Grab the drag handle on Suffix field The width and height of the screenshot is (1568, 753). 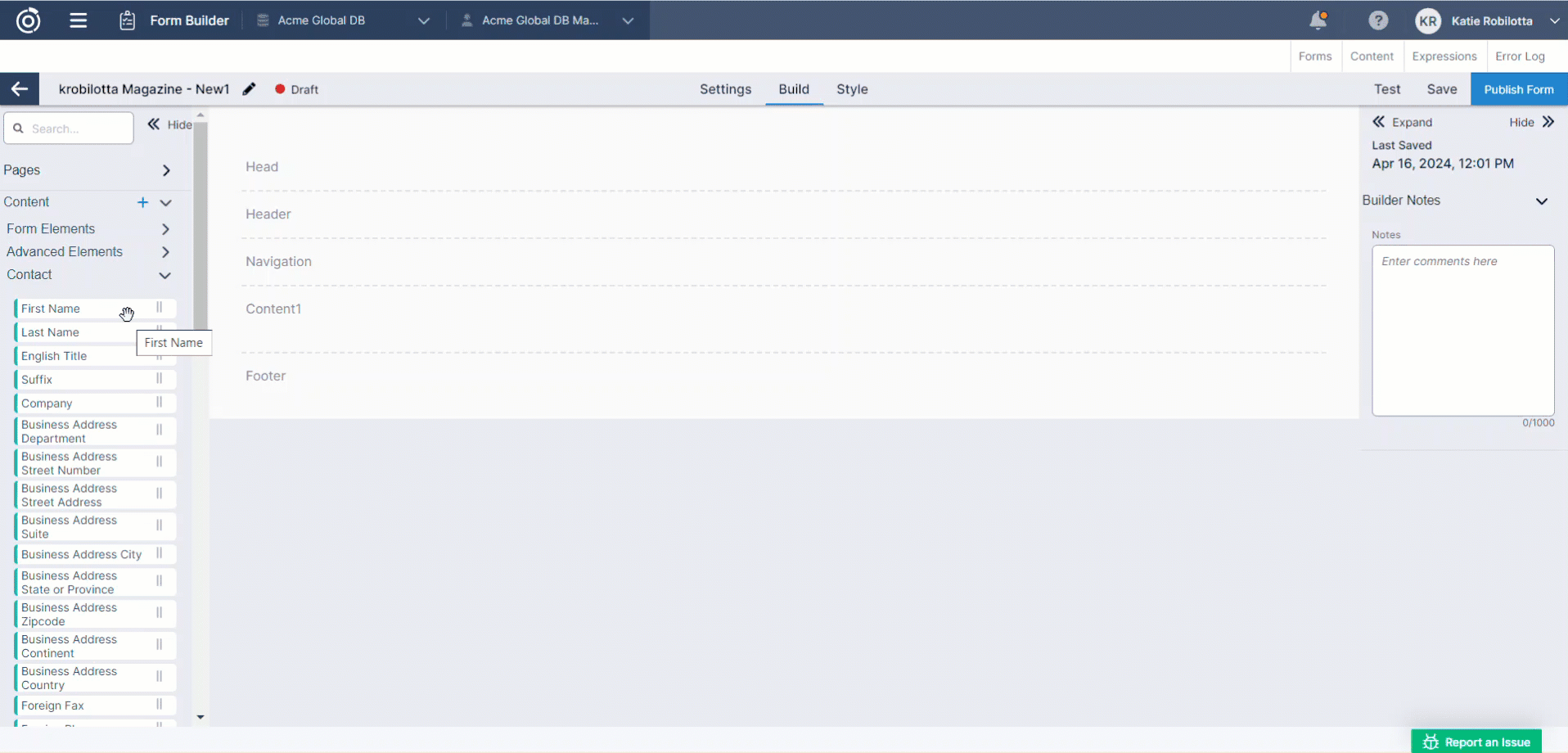[x=160, y=379]
